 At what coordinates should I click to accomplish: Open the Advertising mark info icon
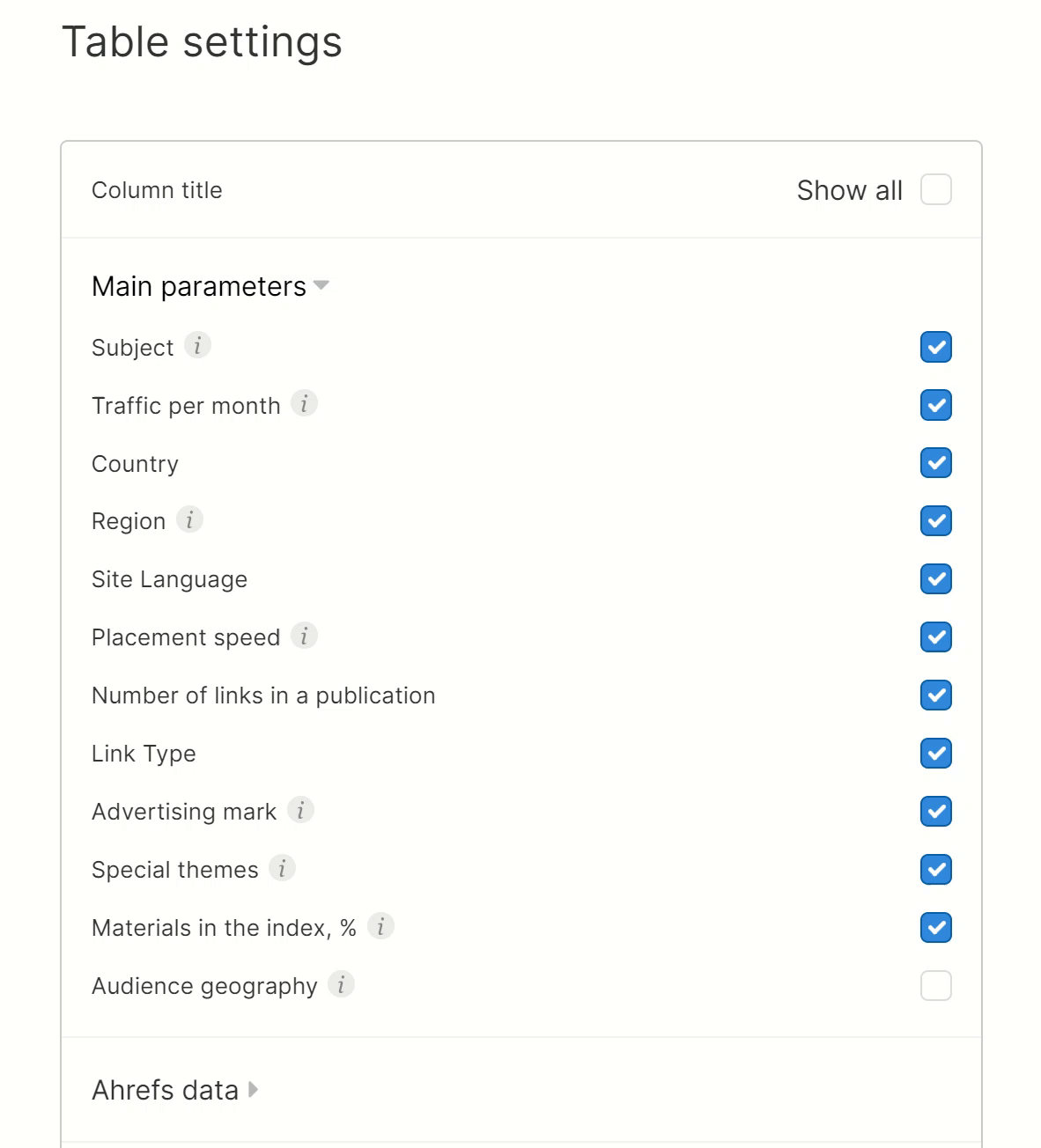(300, 810)
